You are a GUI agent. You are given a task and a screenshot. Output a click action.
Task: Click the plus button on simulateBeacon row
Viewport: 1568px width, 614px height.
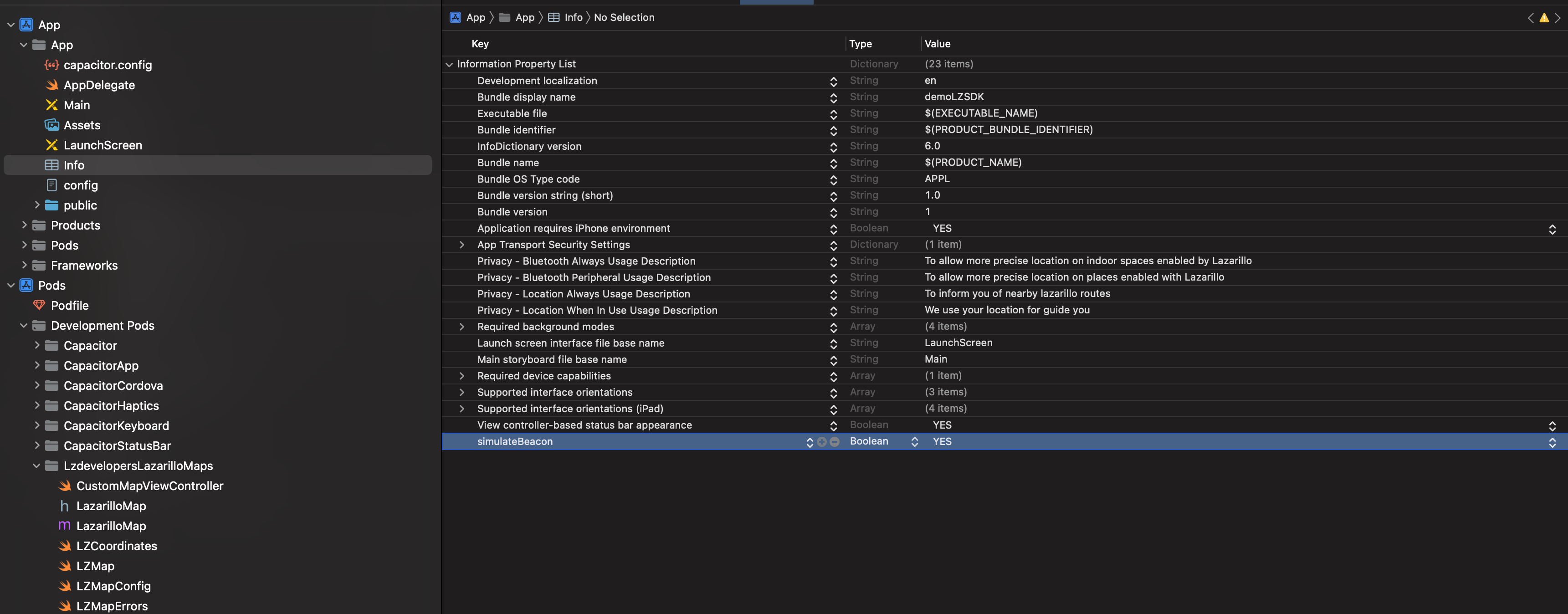tap(822, 442)
